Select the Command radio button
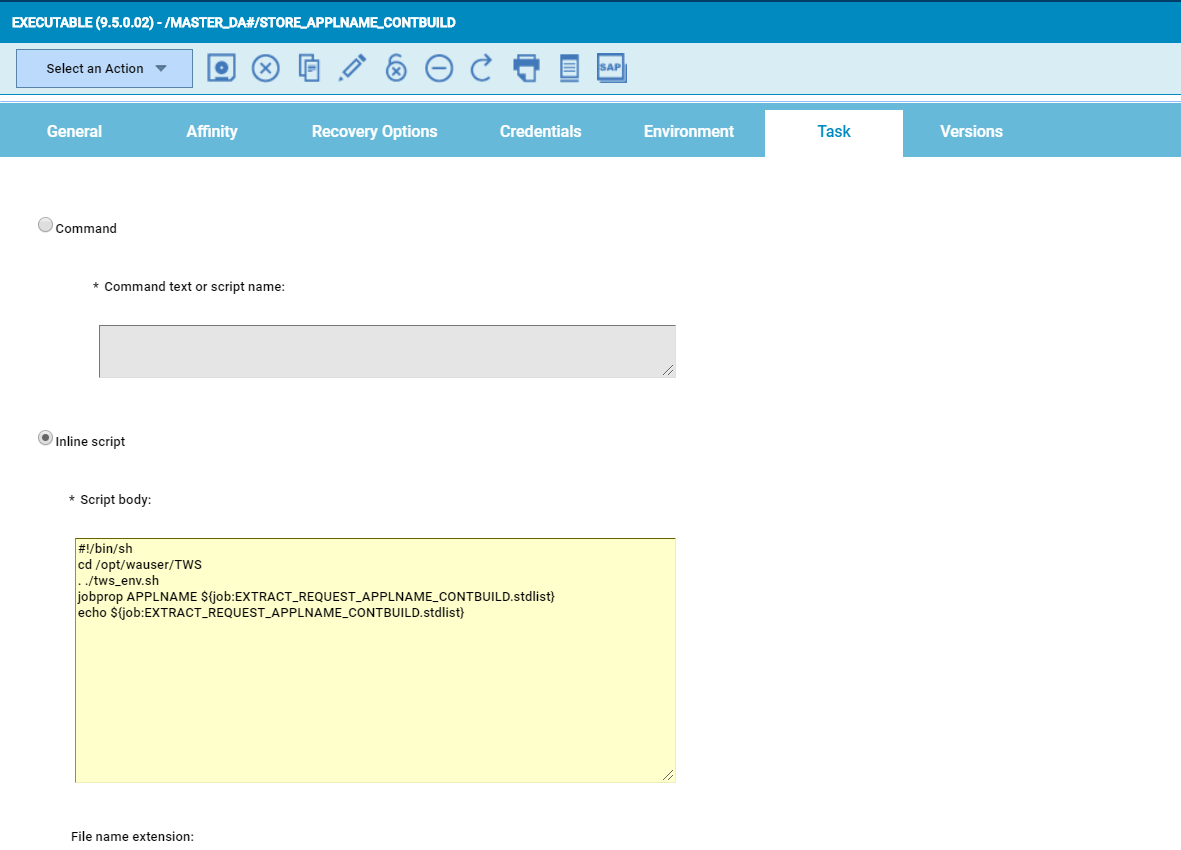The width and height of the screenshot is (1181, 850). click(x=45, y=226)
